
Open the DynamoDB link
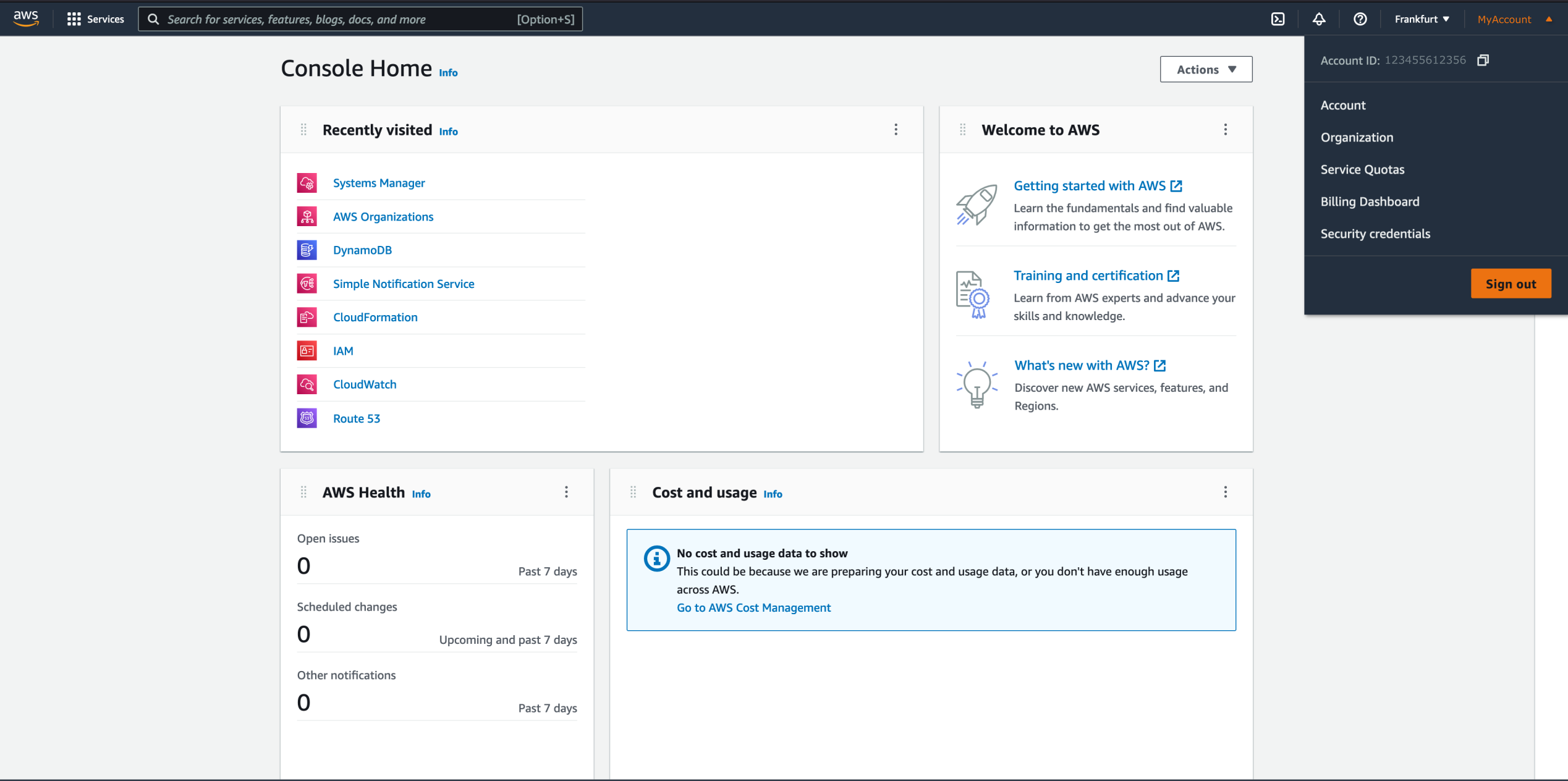(x=362, y=250)
